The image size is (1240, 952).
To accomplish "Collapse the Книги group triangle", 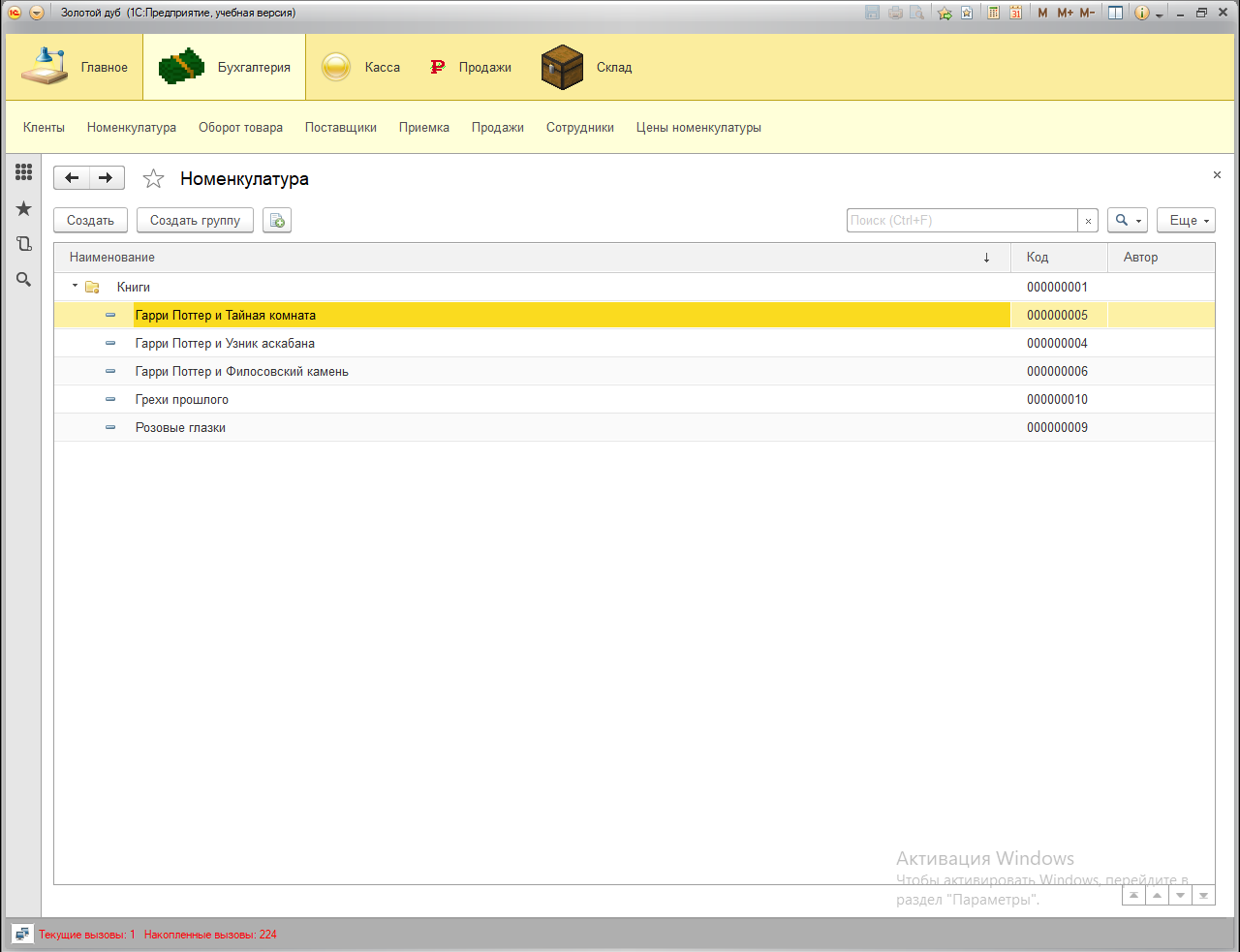I will [75, 287].
